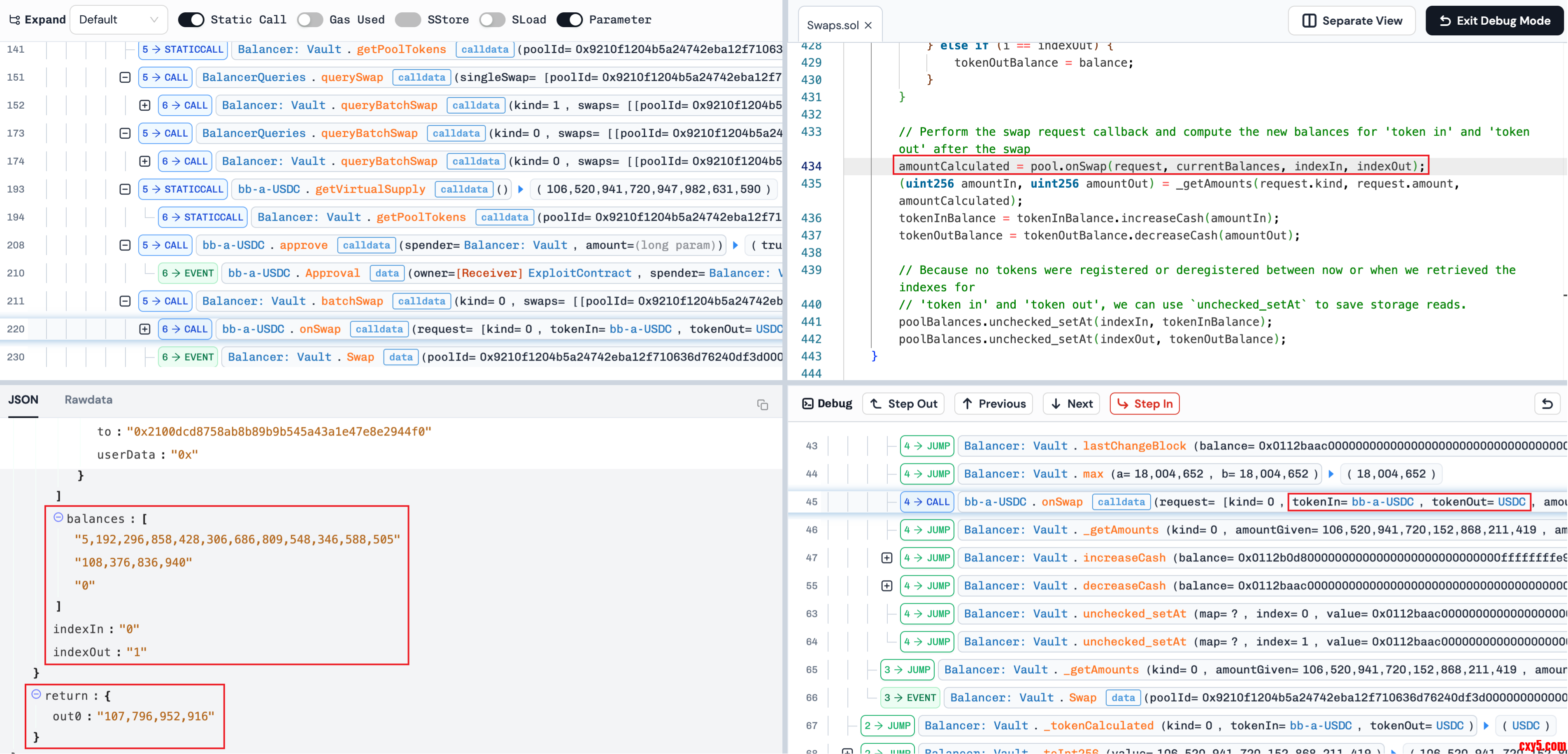Expand the bb-a-USDC onSwap row 220
The image size is (1568, 754).
point(145,329)
